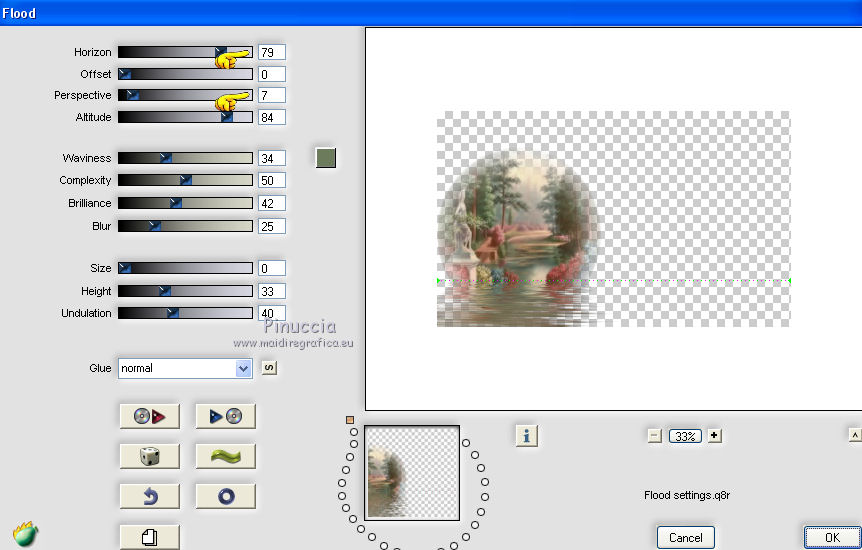Click the dice randomize button

pos(150,456)
